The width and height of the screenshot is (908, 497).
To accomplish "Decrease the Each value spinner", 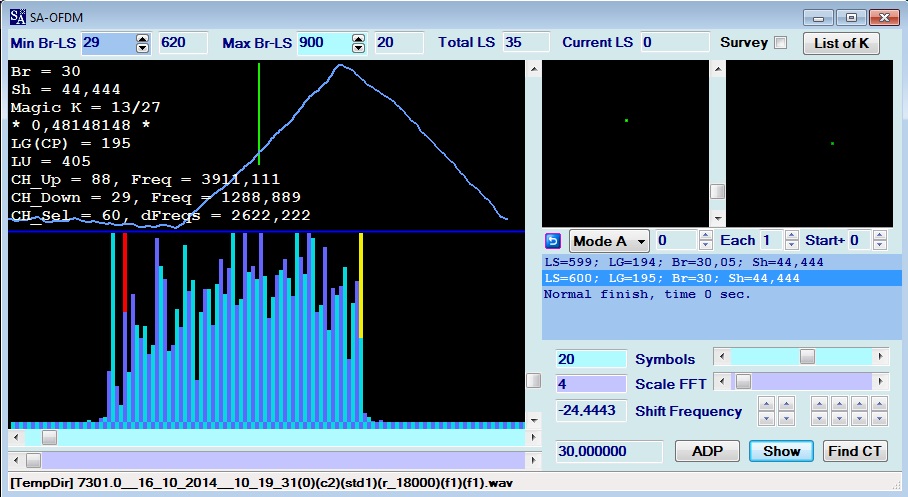I will 792,245.
